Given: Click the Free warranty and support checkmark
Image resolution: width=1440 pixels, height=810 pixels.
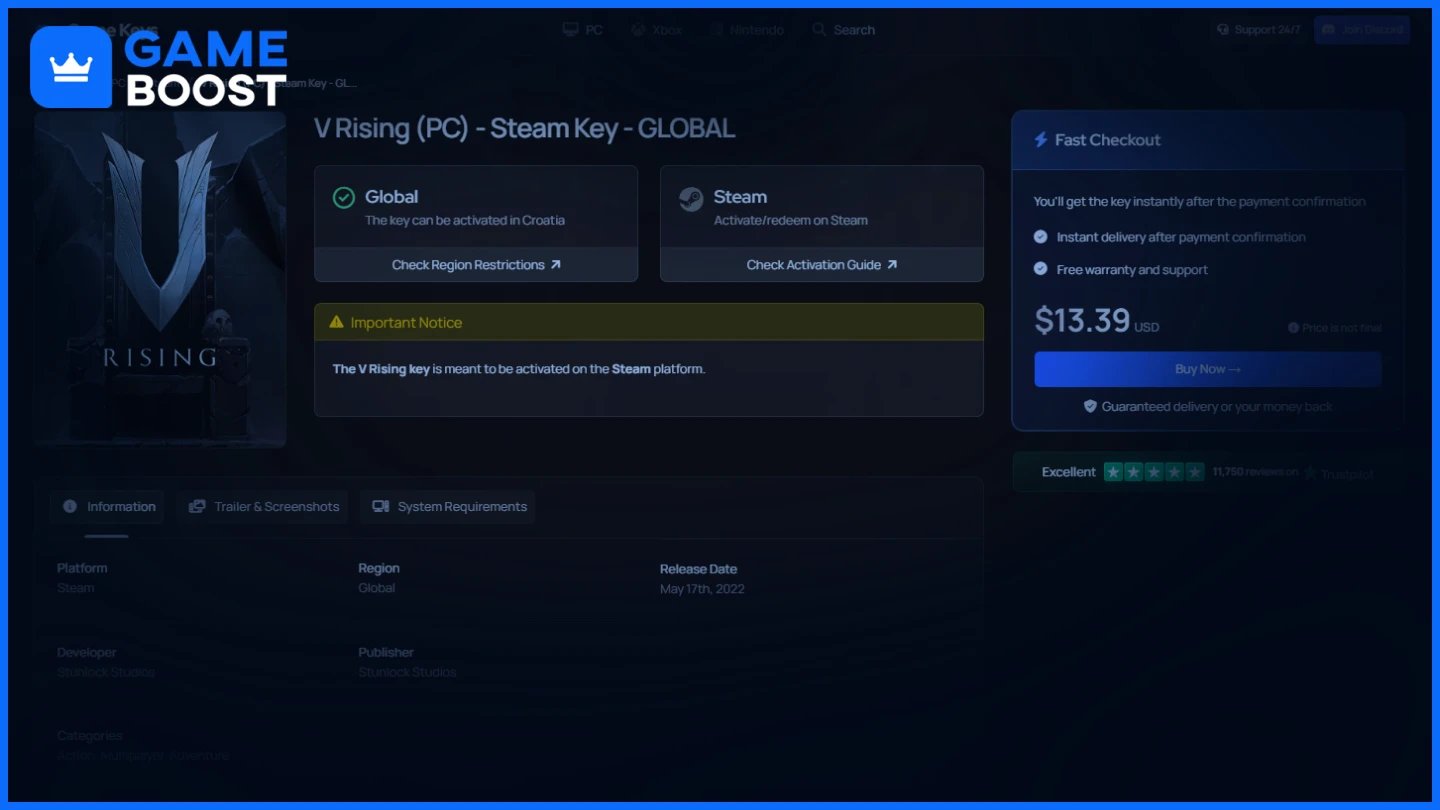Looking at the screenshot, I should (1040, 269).
